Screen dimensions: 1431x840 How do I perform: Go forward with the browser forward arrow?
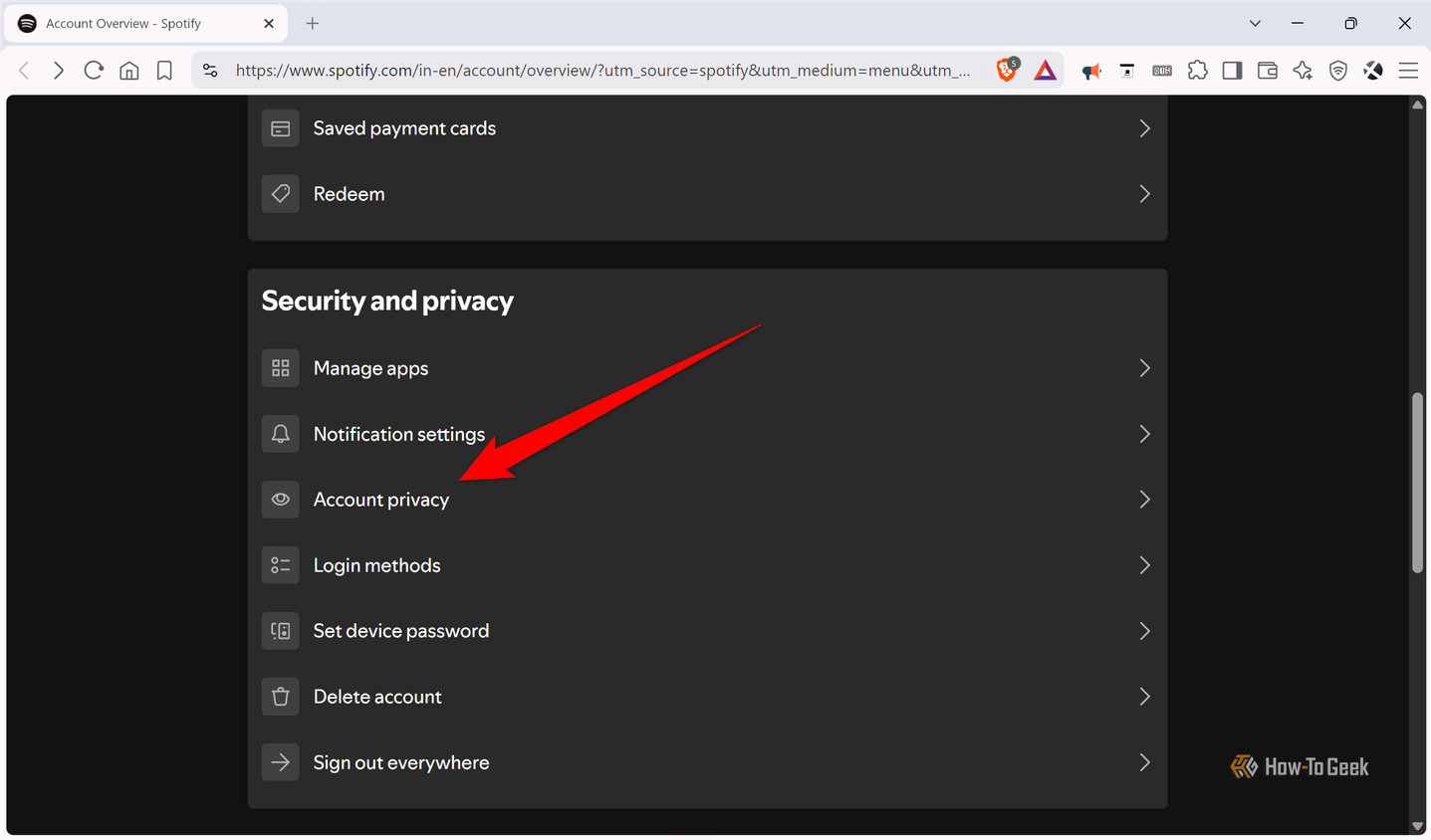pos(59,71)
